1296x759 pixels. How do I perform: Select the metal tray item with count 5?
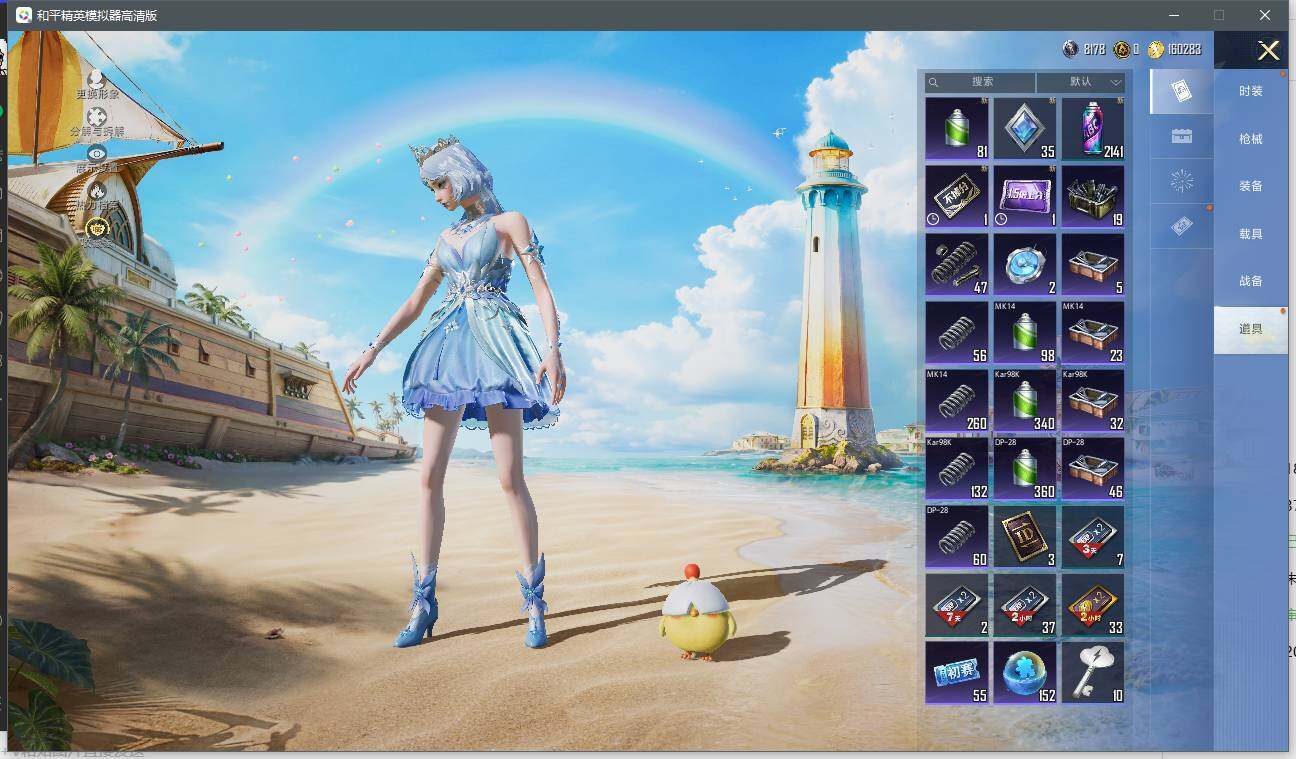click(x=1093, y=265)
